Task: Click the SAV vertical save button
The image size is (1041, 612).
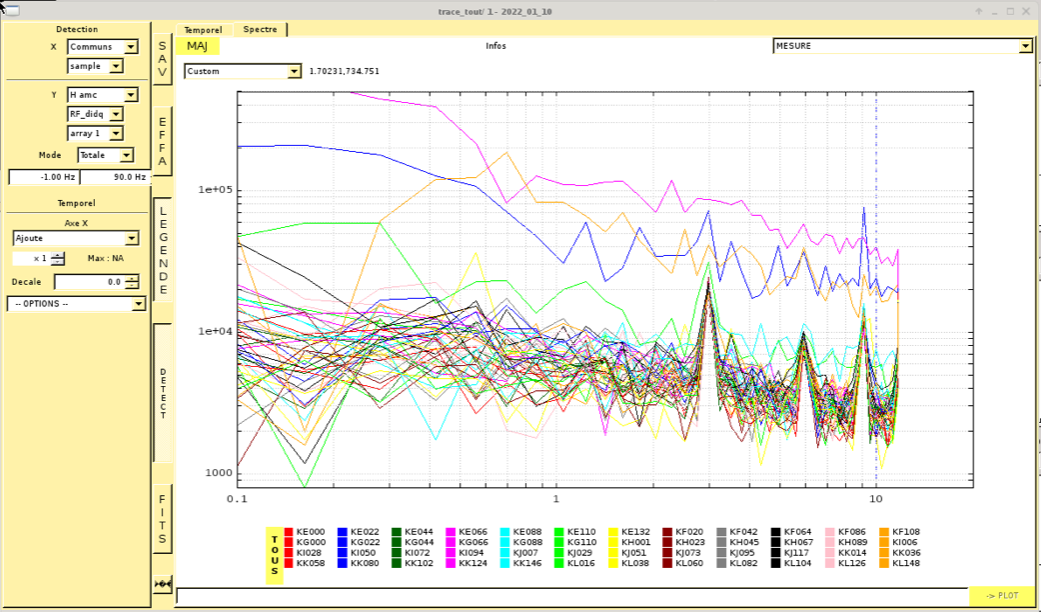Action: click(162, 60)
